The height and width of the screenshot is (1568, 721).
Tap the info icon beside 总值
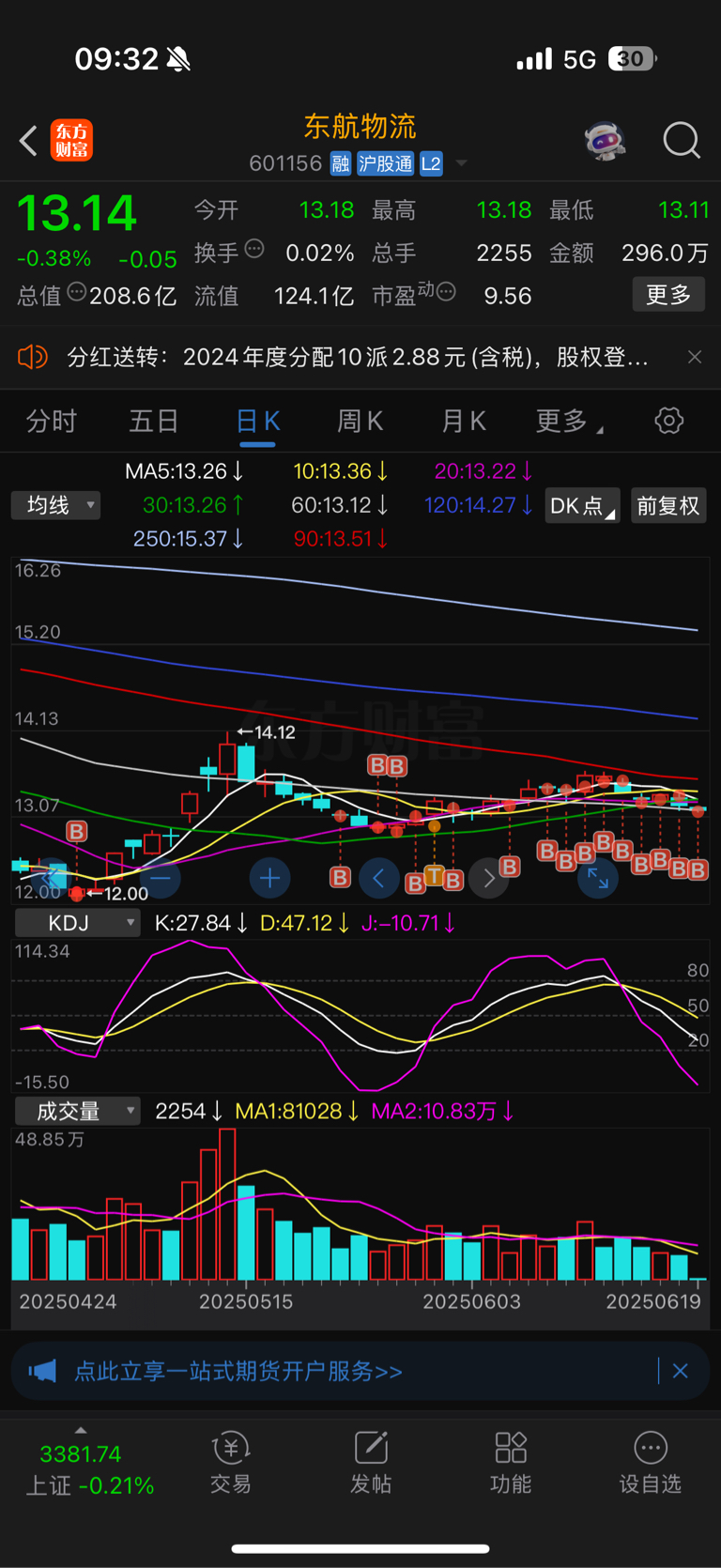coord(77,292)
